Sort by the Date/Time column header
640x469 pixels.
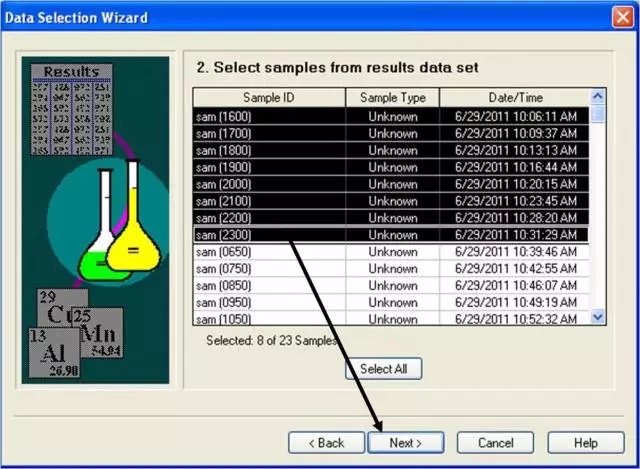(514, 97)
